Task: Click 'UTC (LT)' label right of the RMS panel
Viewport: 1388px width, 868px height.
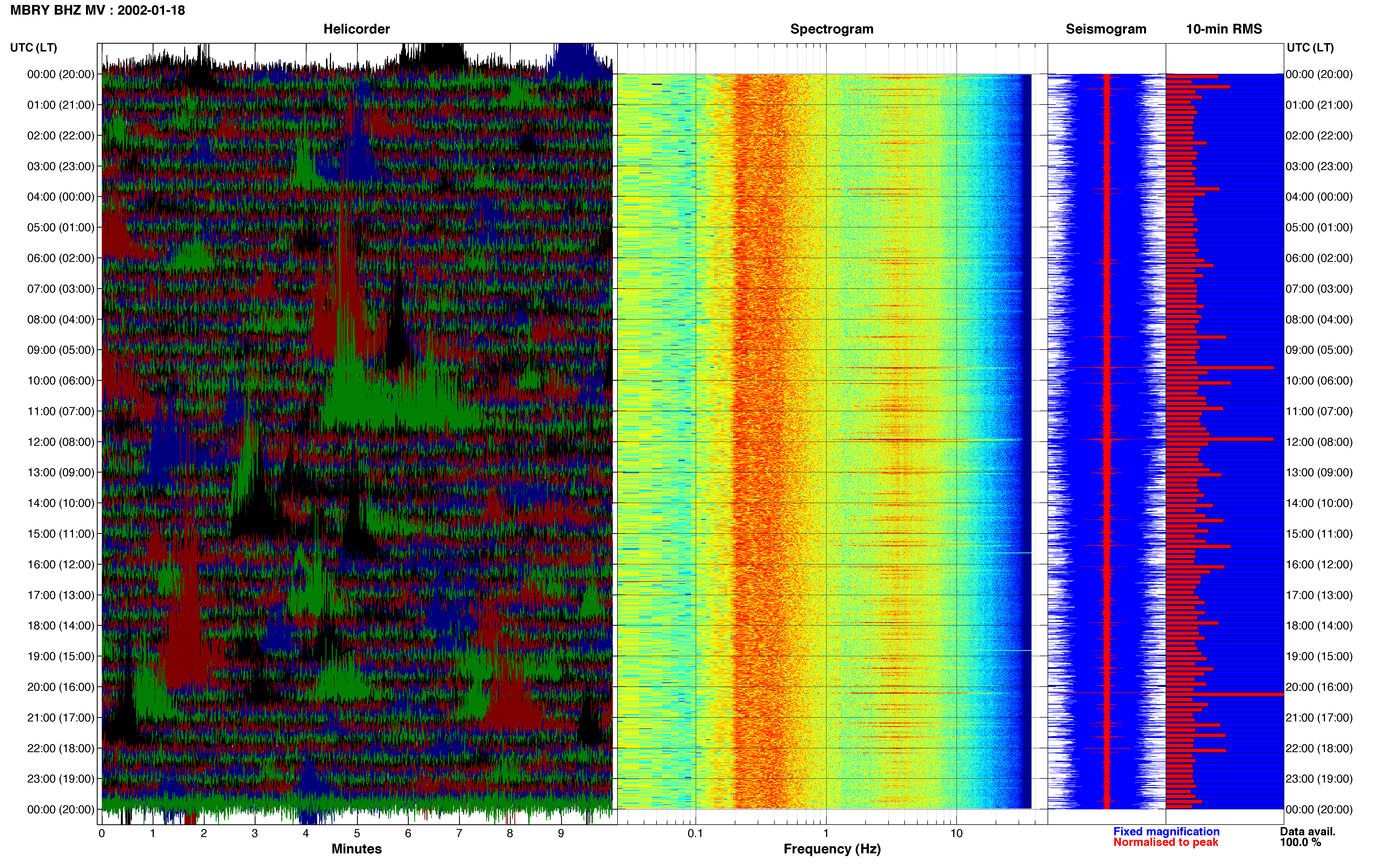Action: [x=1310, y=48]
